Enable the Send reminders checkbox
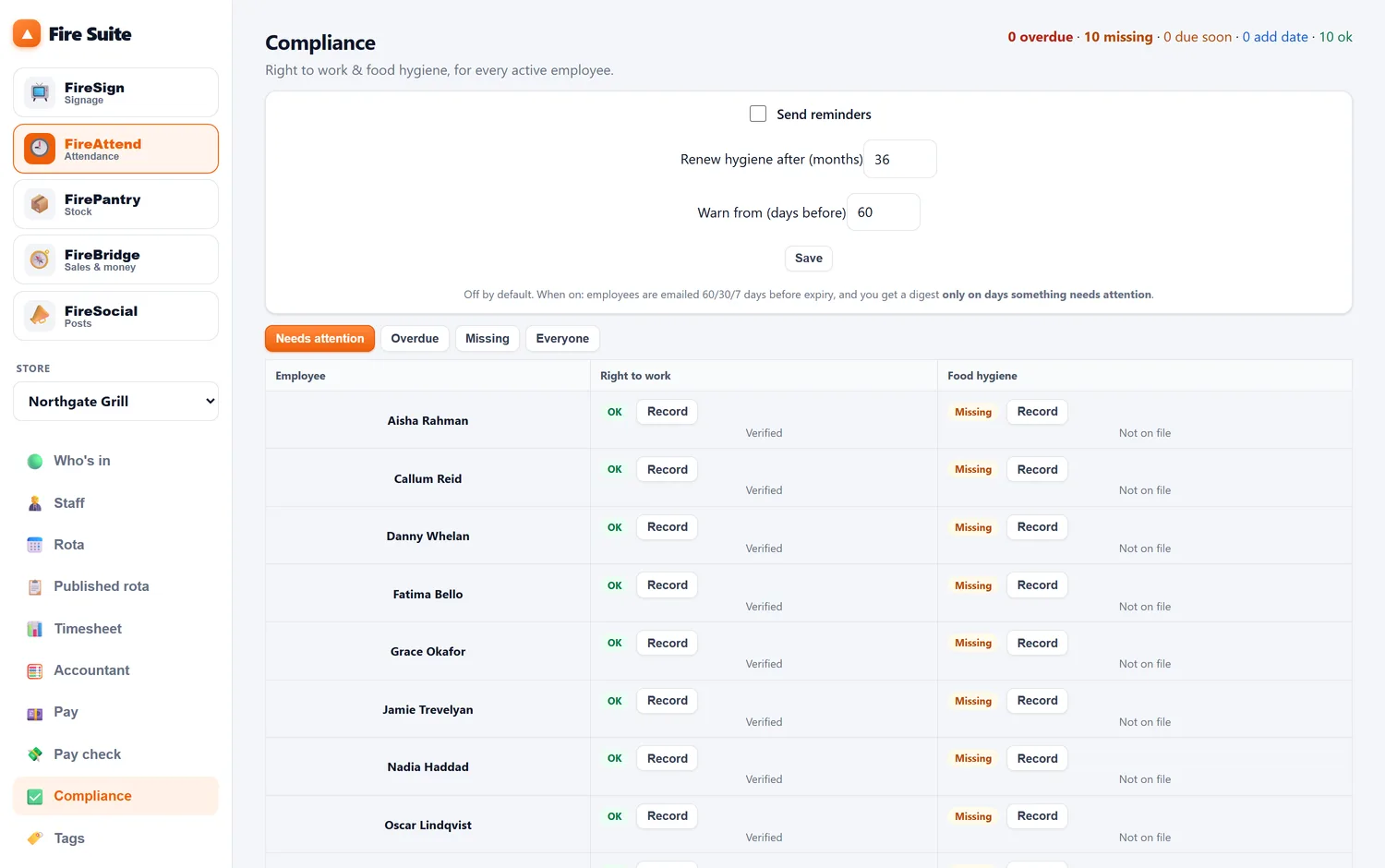Image resolution: width=1385 pixels, height=868 pixels. coord(758,114)
